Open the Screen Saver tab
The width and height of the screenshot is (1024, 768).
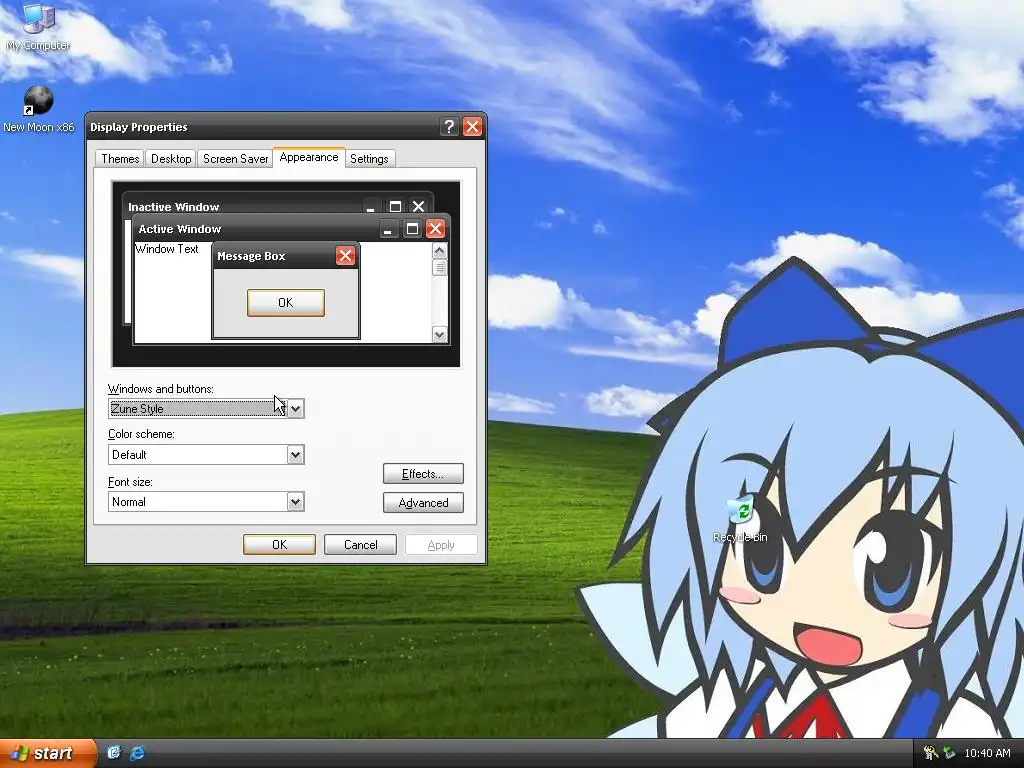pos(235,159)
